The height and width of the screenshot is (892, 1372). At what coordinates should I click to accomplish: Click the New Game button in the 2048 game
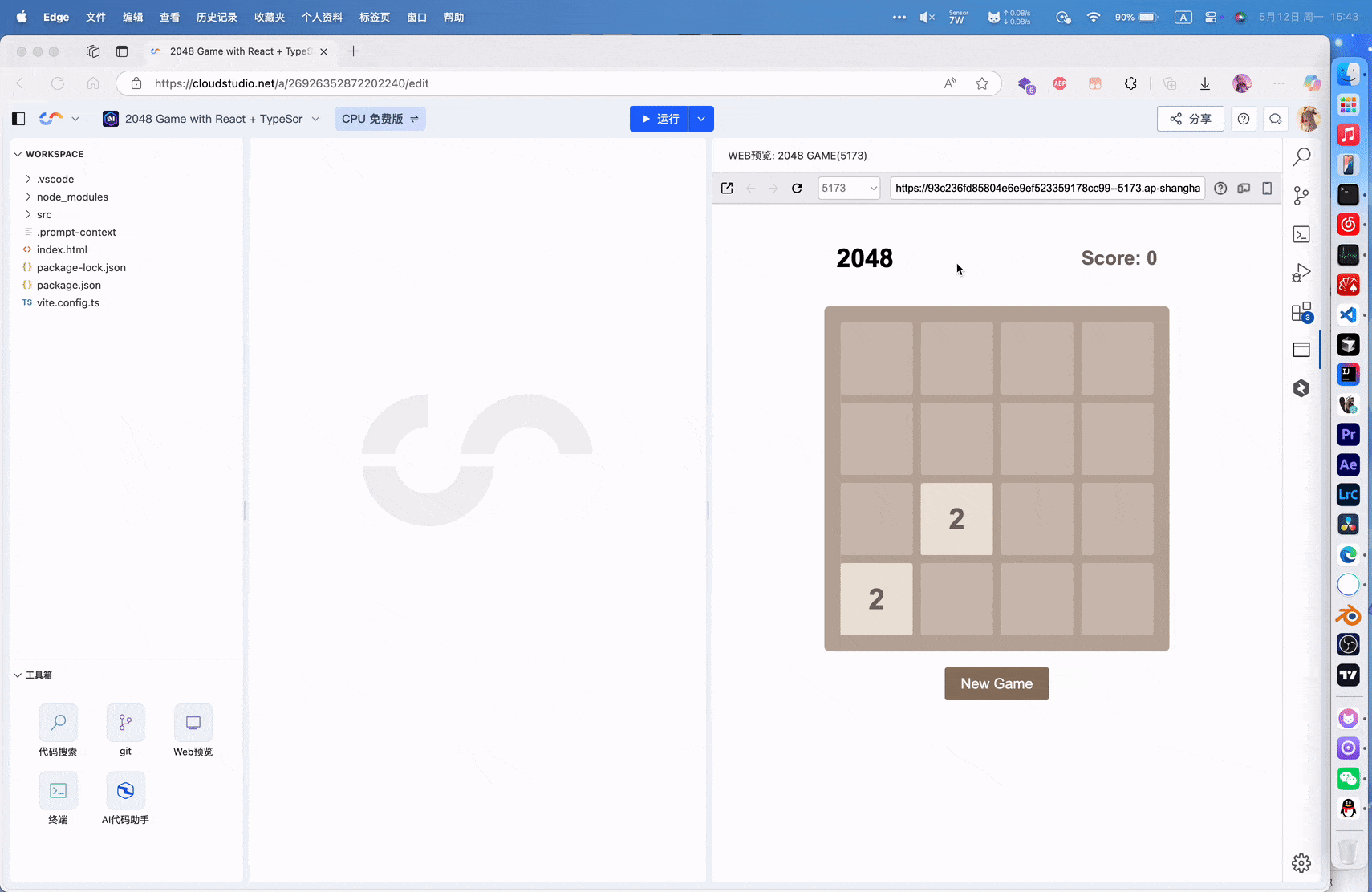[997, 683]
